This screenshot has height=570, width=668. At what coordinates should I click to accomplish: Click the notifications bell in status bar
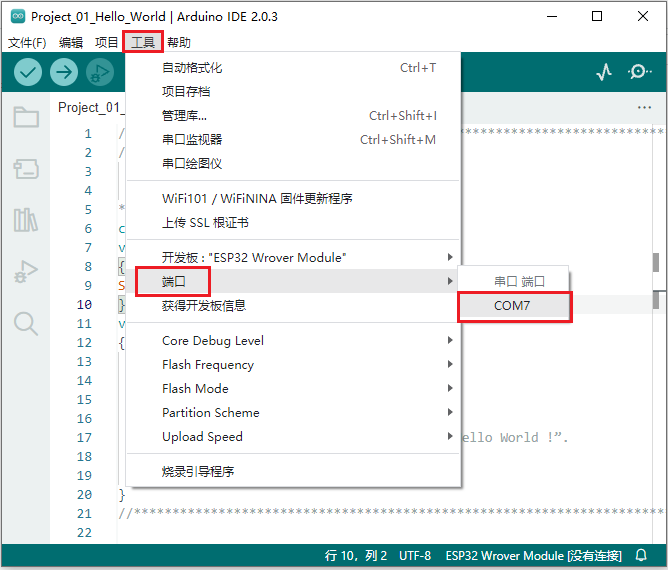pyautogui.click(x=641, y=555)
